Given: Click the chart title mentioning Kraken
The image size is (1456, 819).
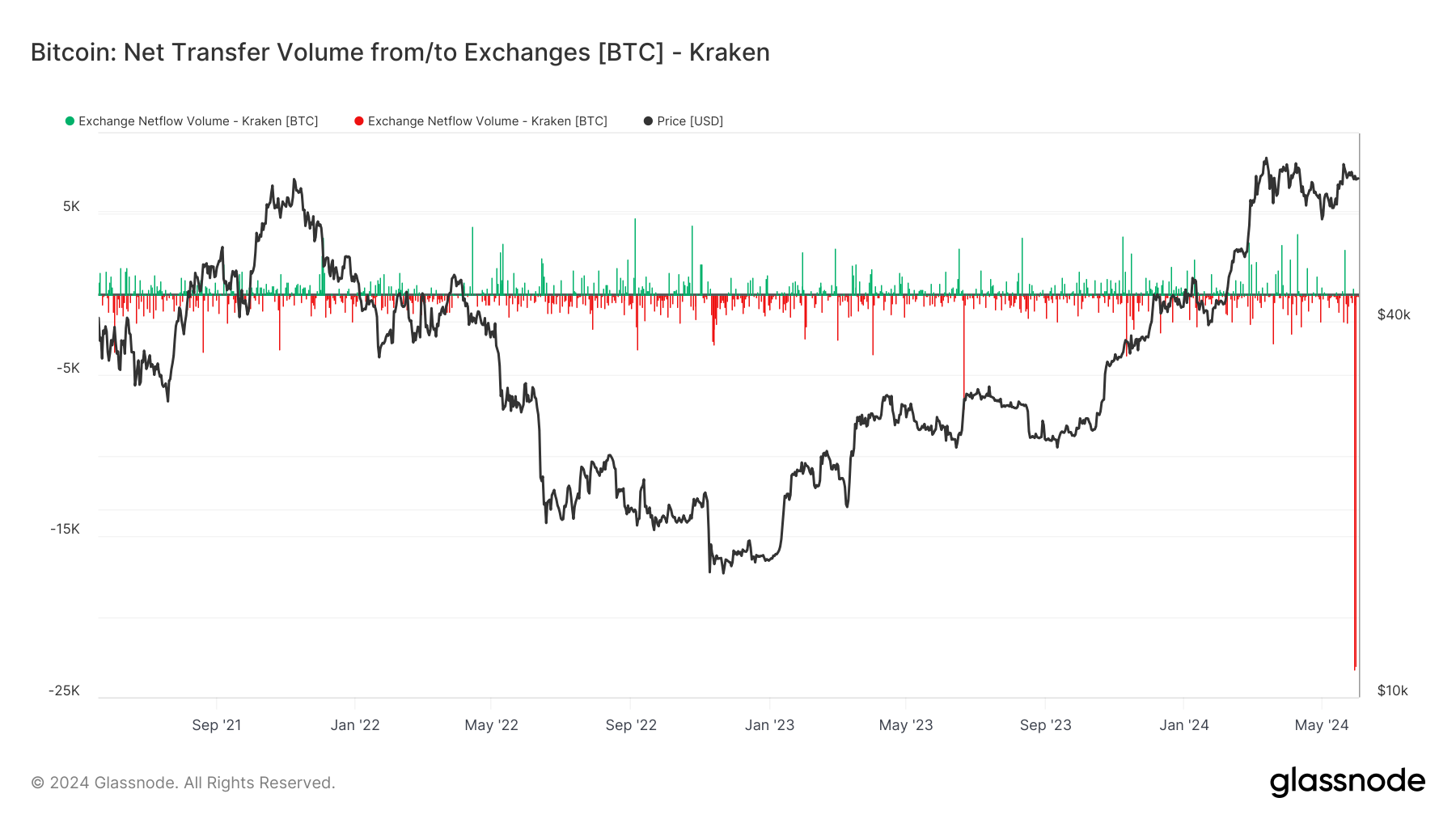Looking at the screenshot, I should click(x=400, y=53).
